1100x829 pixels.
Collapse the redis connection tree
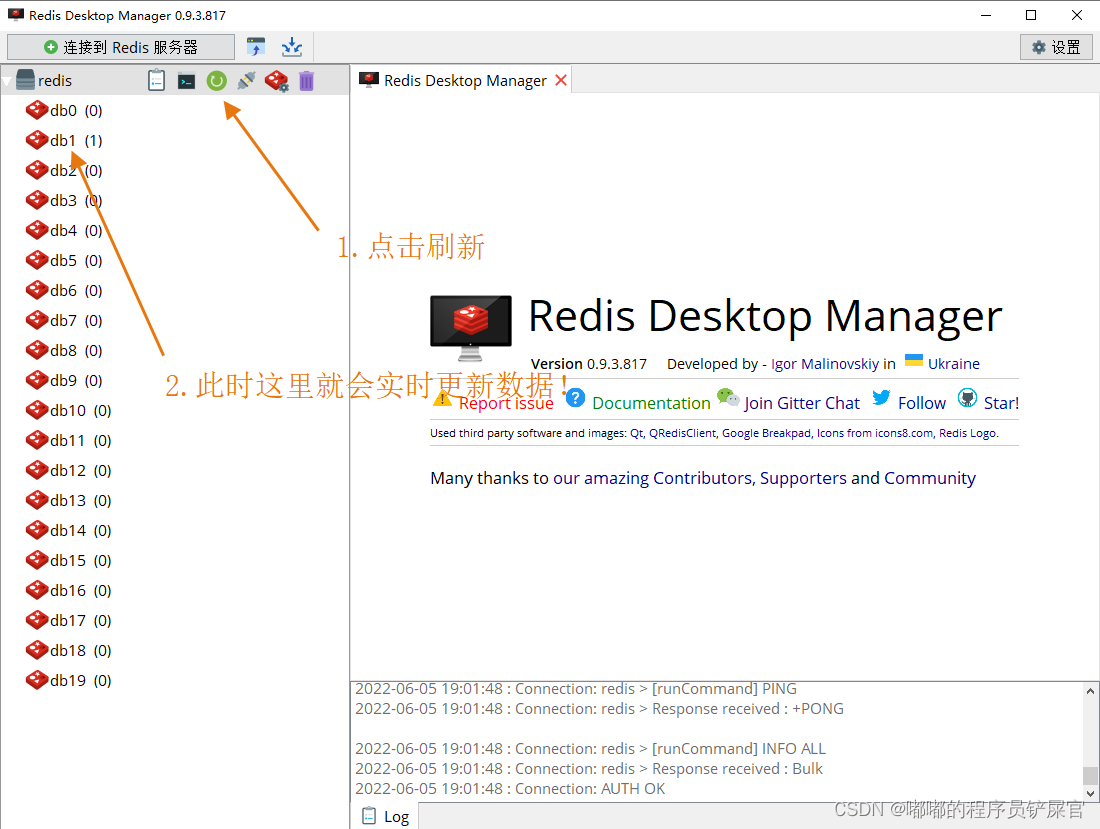(7, 81)
